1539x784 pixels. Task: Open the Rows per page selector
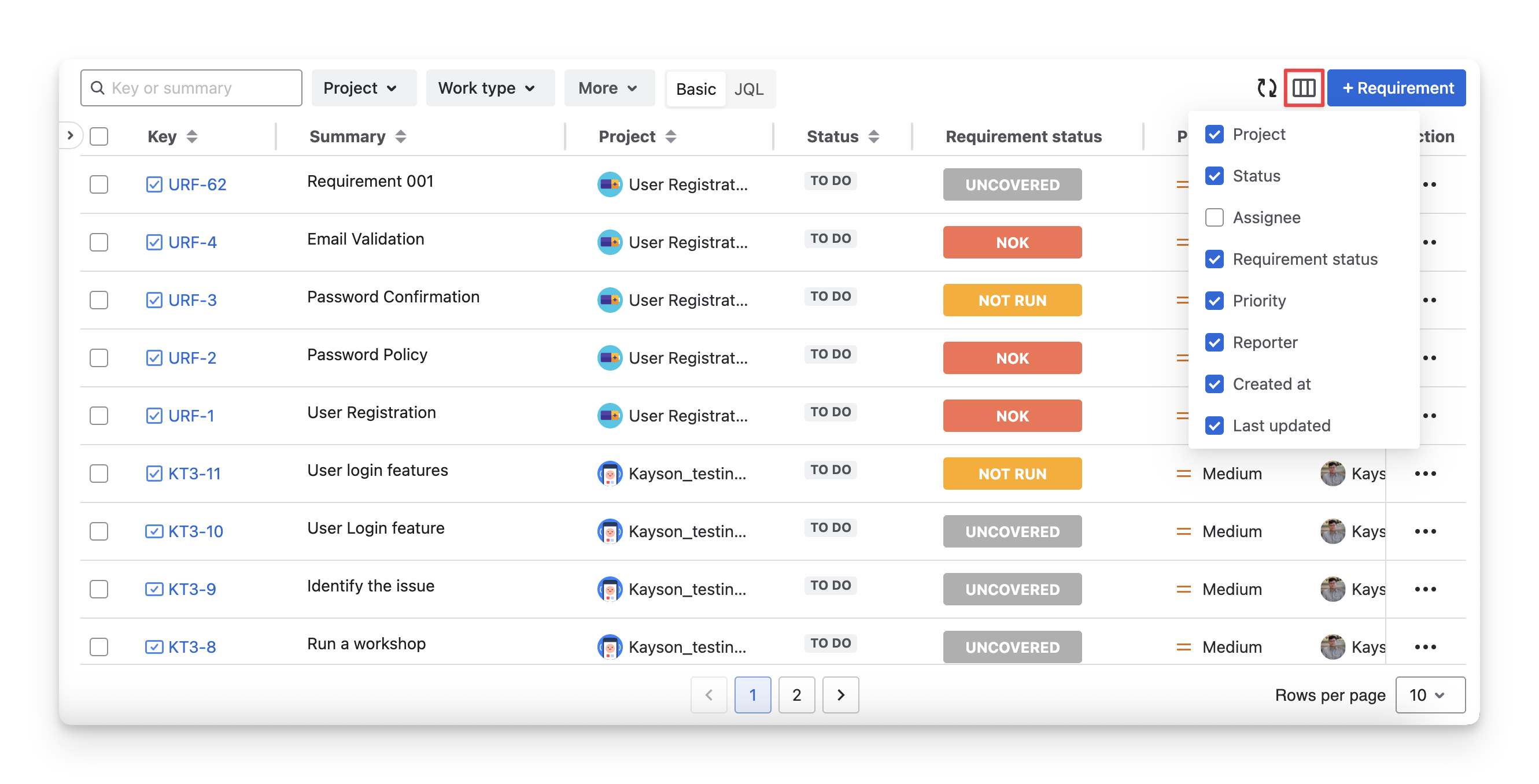[x=1430, y=695]
